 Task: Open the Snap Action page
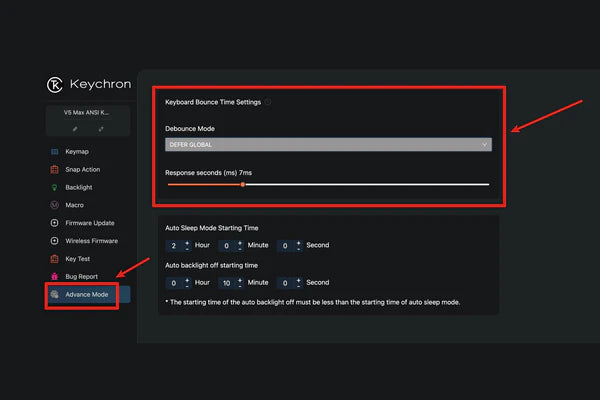coord(83,170)
